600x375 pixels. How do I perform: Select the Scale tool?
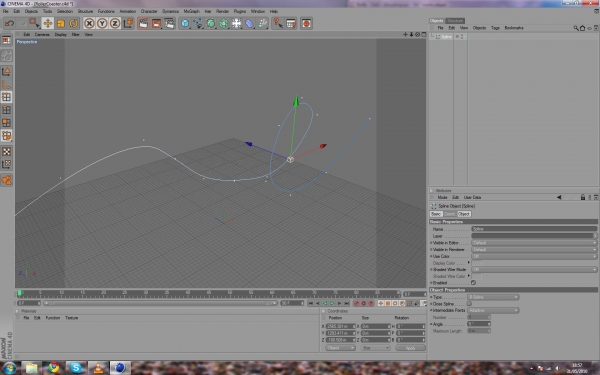[x=60, y=23]
